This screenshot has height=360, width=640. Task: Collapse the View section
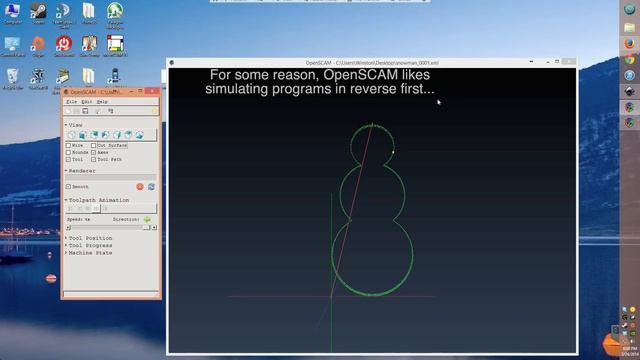tap(66, 125)
